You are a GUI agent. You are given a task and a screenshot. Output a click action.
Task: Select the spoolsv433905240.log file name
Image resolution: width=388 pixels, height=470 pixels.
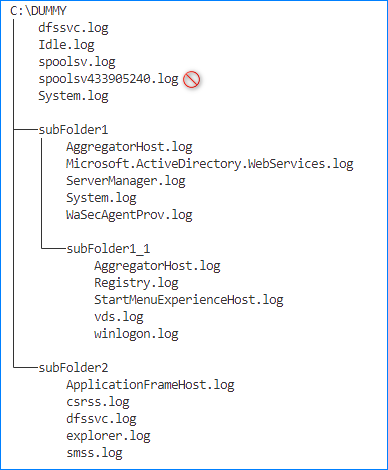coord(108,79)
